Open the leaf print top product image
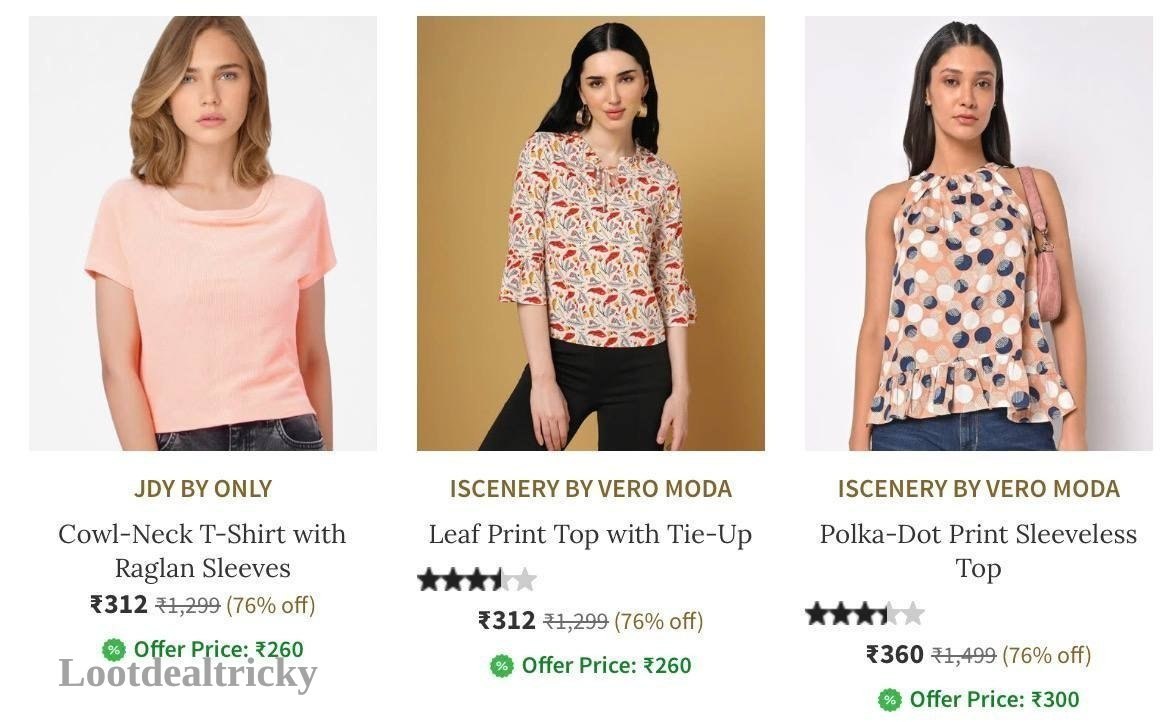The width and height of the screenshot is (1166, 722). [590, 233]
